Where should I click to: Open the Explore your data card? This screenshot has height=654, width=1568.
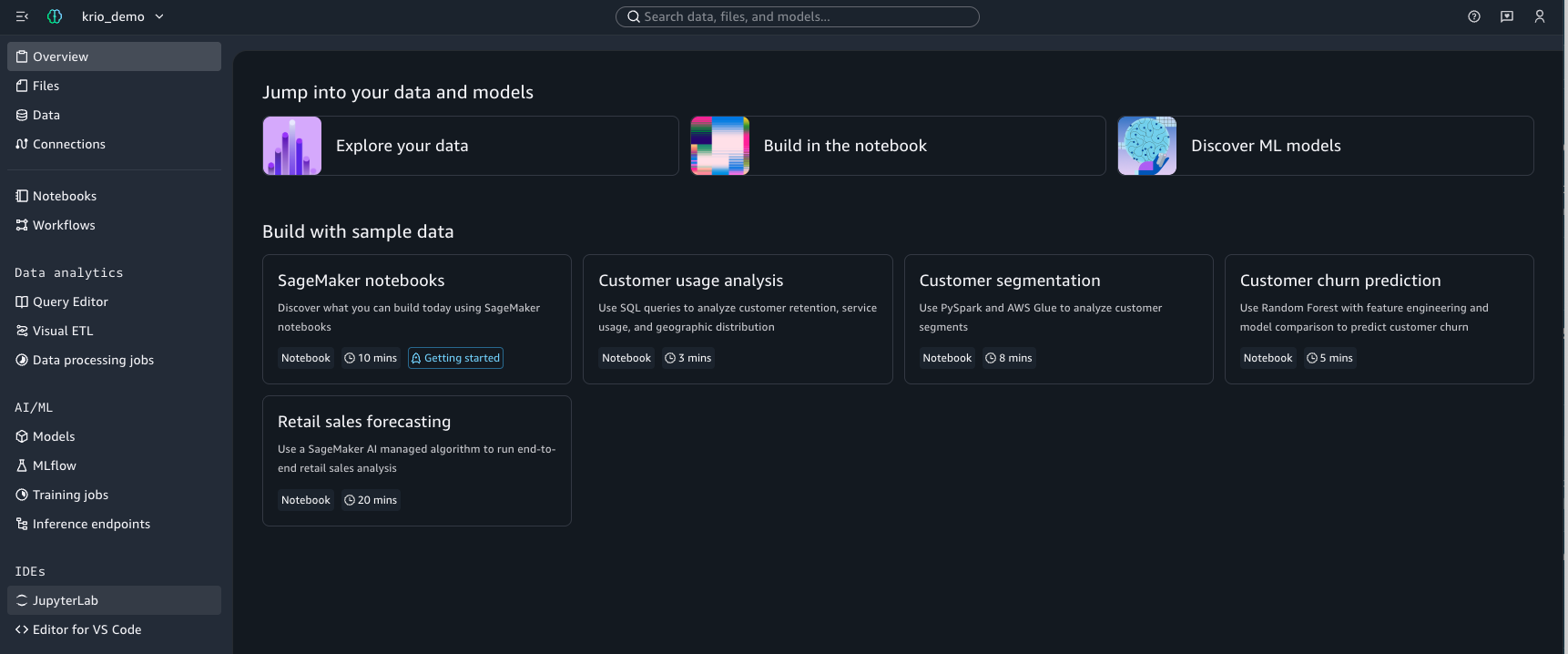pos(471,146)
